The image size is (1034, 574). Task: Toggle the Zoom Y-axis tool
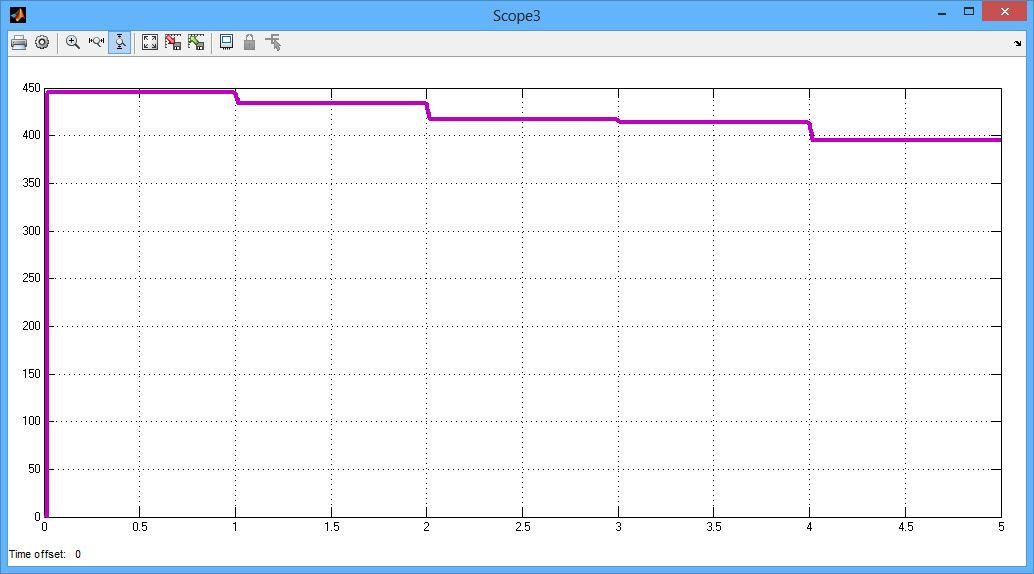[119, 43]
